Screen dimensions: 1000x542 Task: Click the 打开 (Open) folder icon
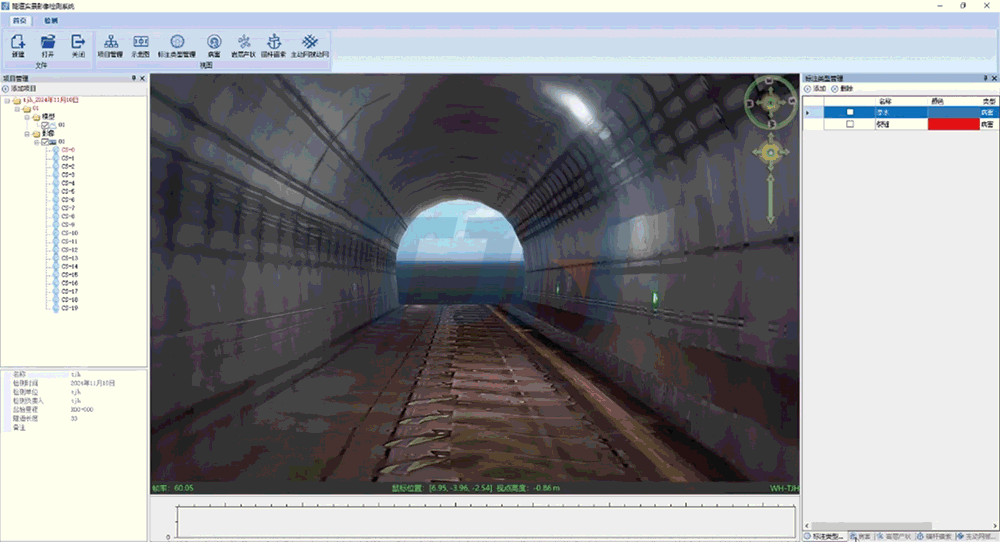click(48, 43)
